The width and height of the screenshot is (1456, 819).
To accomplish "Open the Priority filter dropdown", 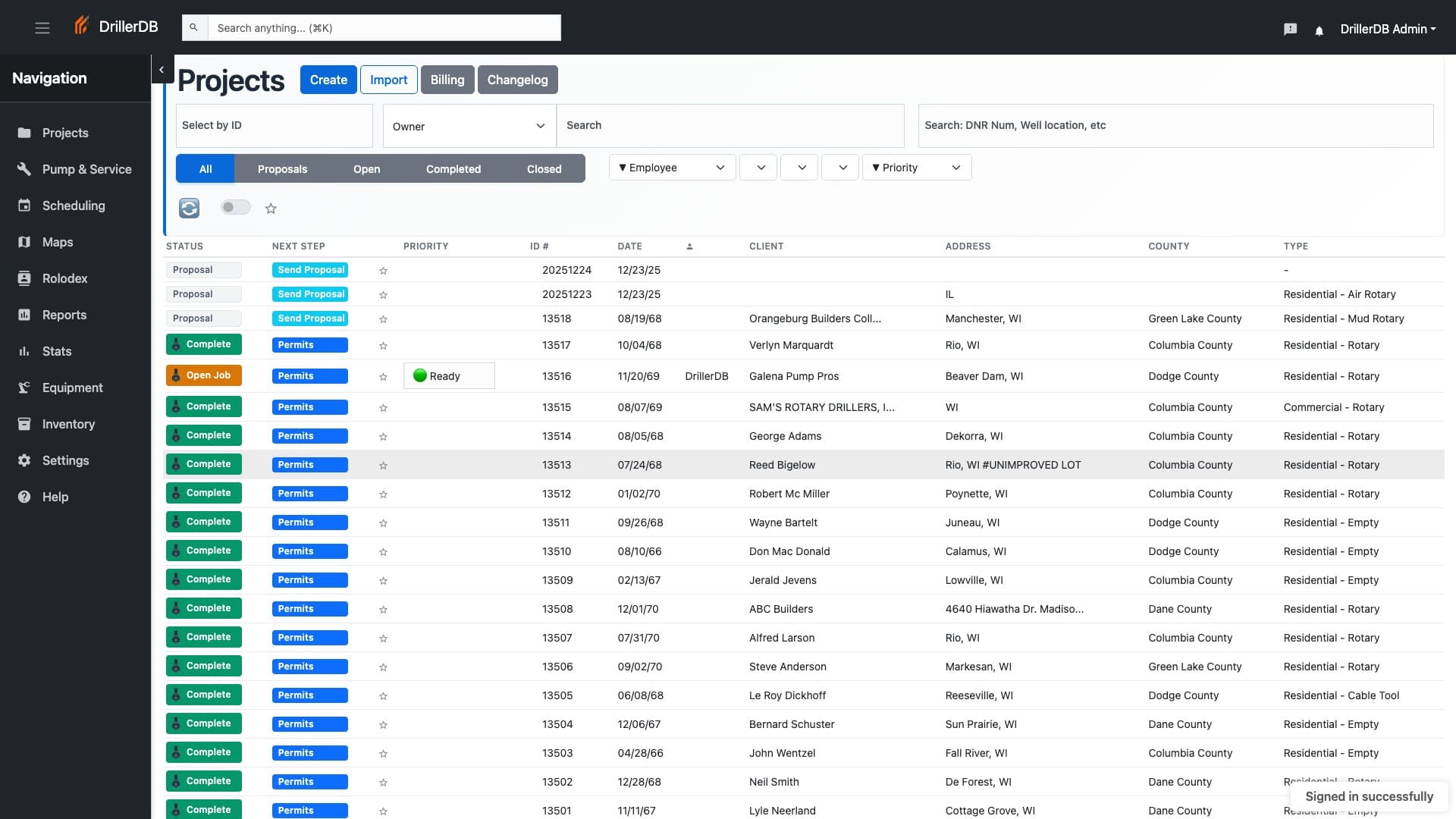I will coord(916,167).
